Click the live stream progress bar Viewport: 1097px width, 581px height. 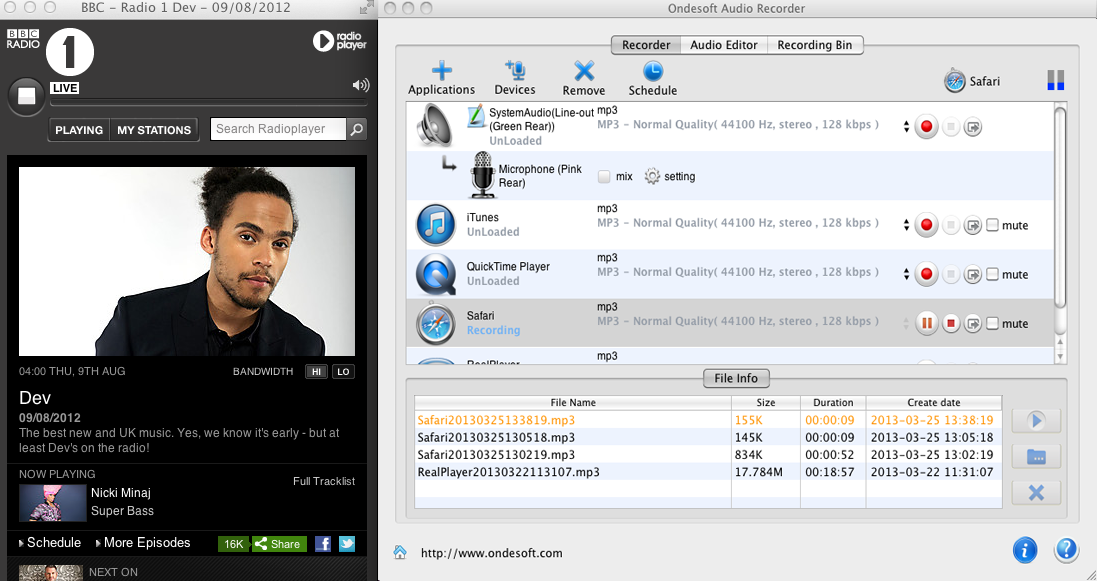pyautogui.click(x=208, y=102)
